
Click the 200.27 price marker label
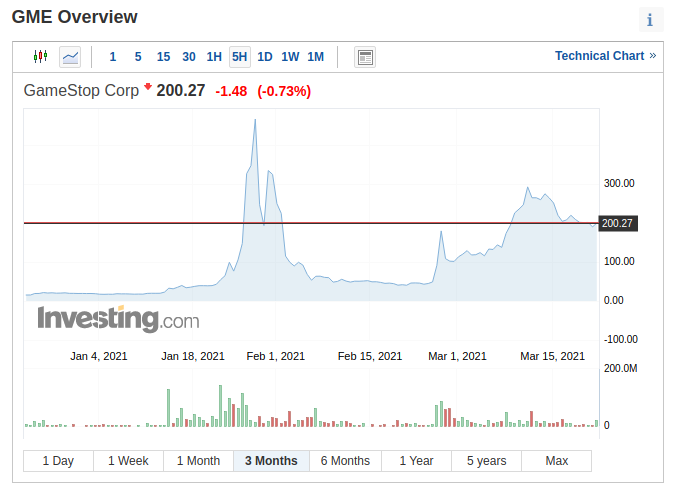tap(618, 223)
